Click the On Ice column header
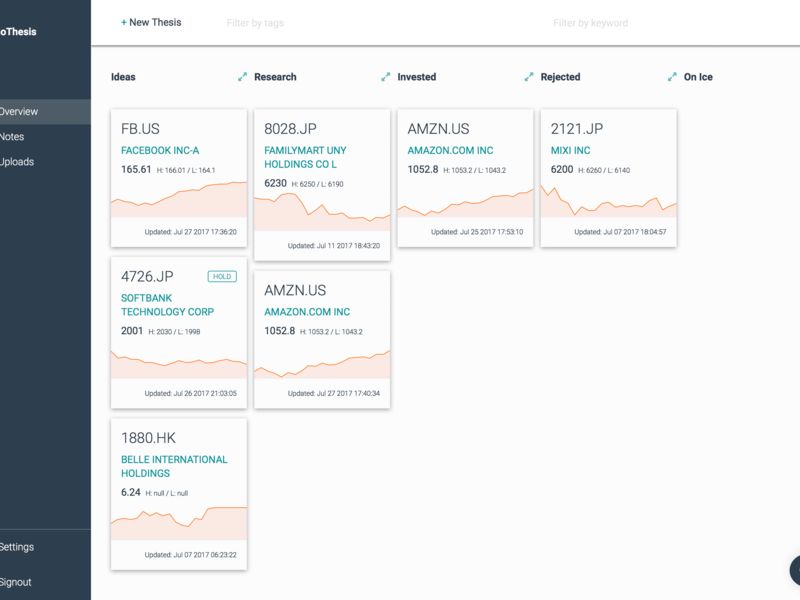Screen dimensions: 800x600 click(698, 77)
